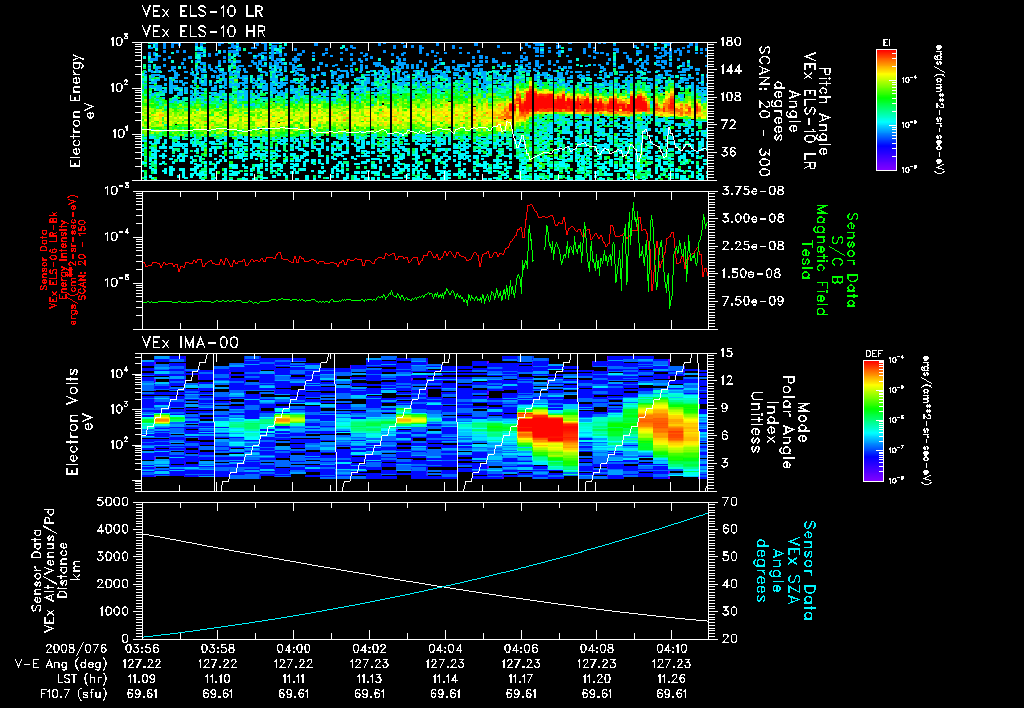Image resolution: width=1024 pixels, height=708 pixels.
Task: Select the VEx ELS-10 LR title
Action: point(203,12)
